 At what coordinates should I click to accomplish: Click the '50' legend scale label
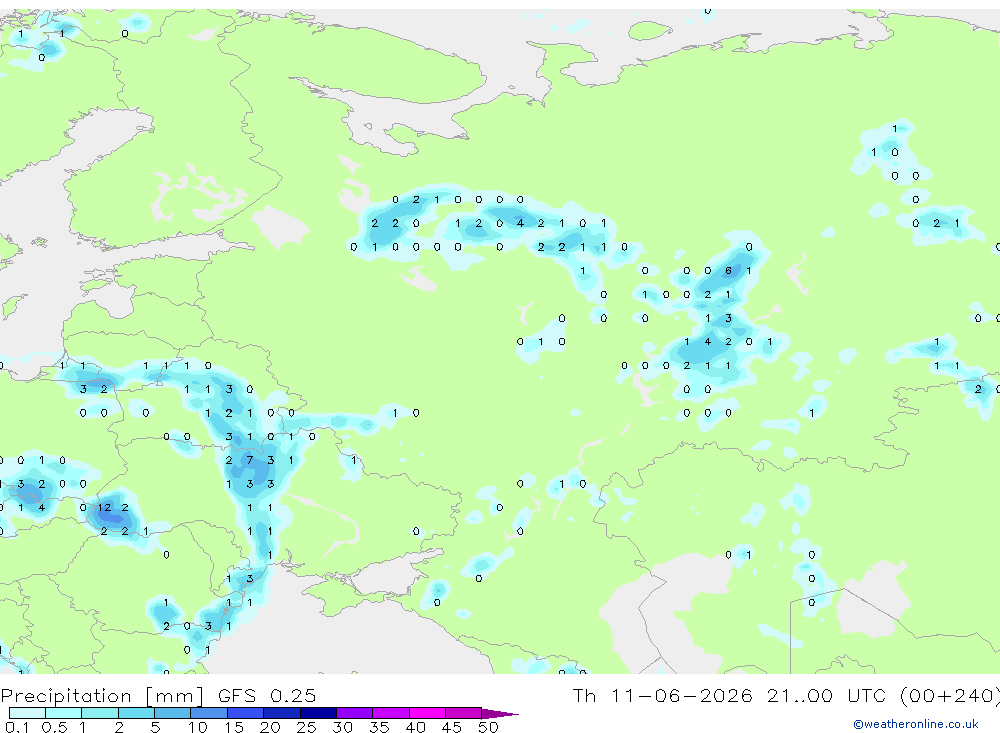click(x=488, y=727)
